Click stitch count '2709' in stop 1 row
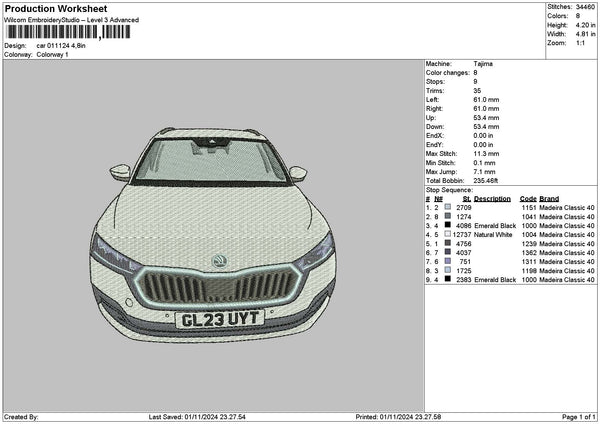Viewport: 600px width, 424px height. [x=464, y=207]
